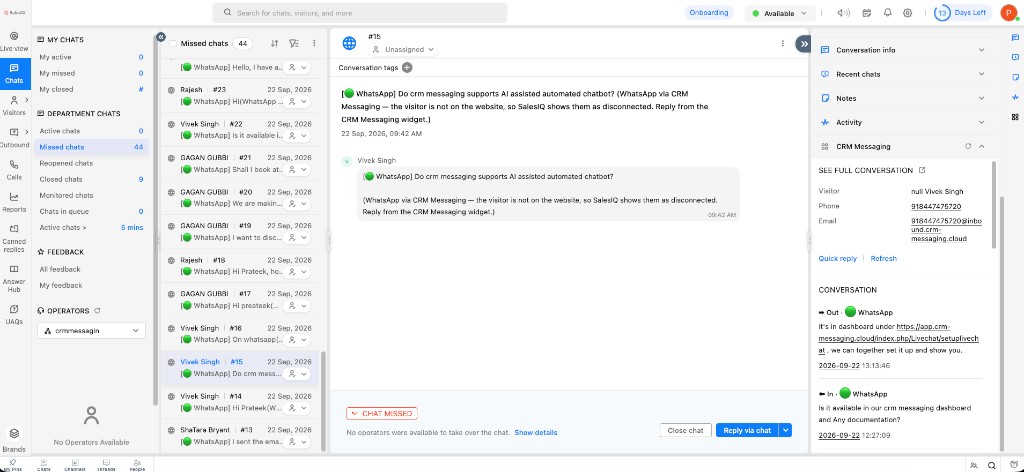Open filter options for missed chats
The width and height of the screenshot is (1024, 472).
tap(295, 43)
